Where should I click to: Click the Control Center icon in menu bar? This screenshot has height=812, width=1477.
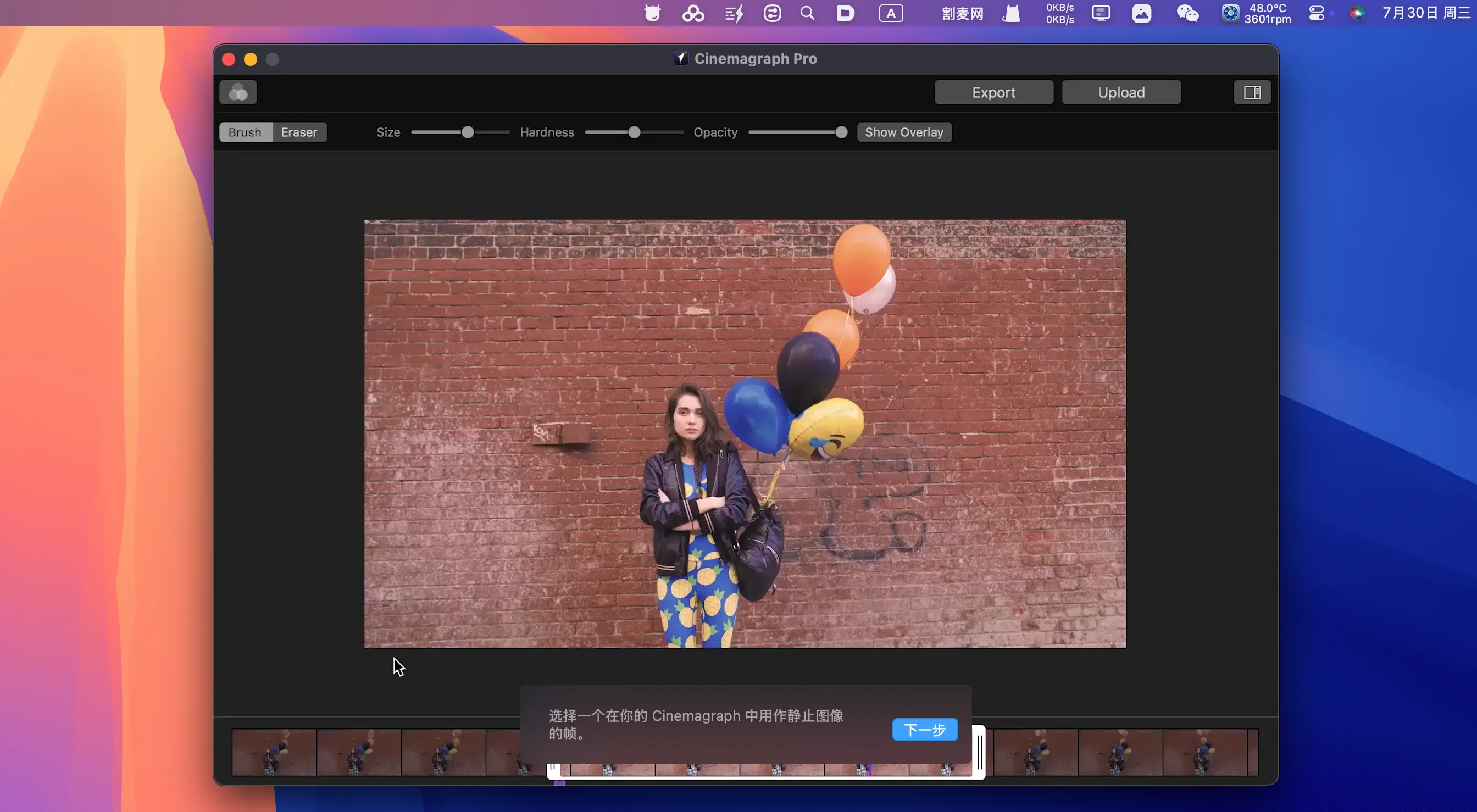[1316, 13]
